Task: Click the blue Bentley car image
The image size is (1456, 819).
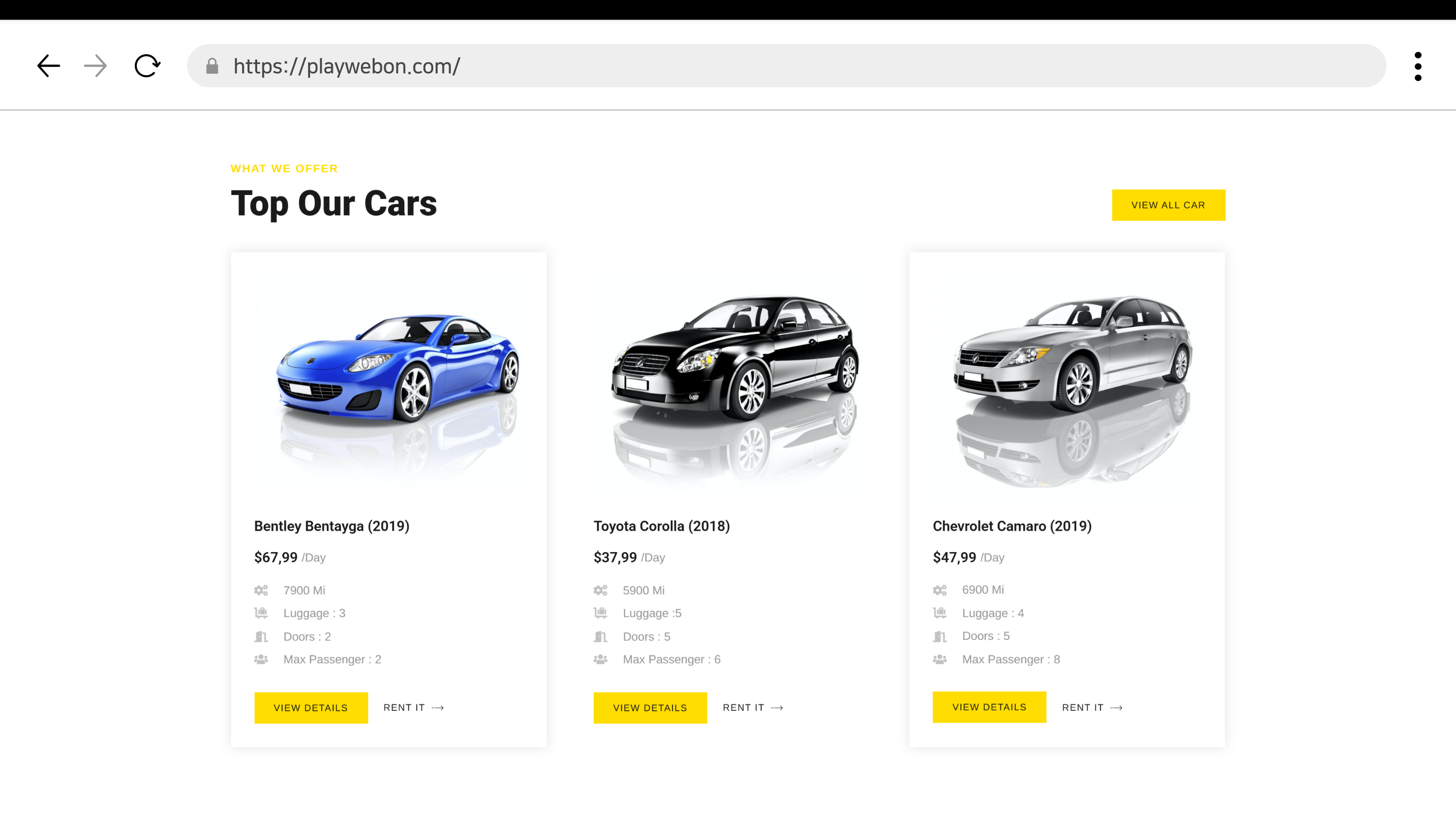Action: click(397, 367)
